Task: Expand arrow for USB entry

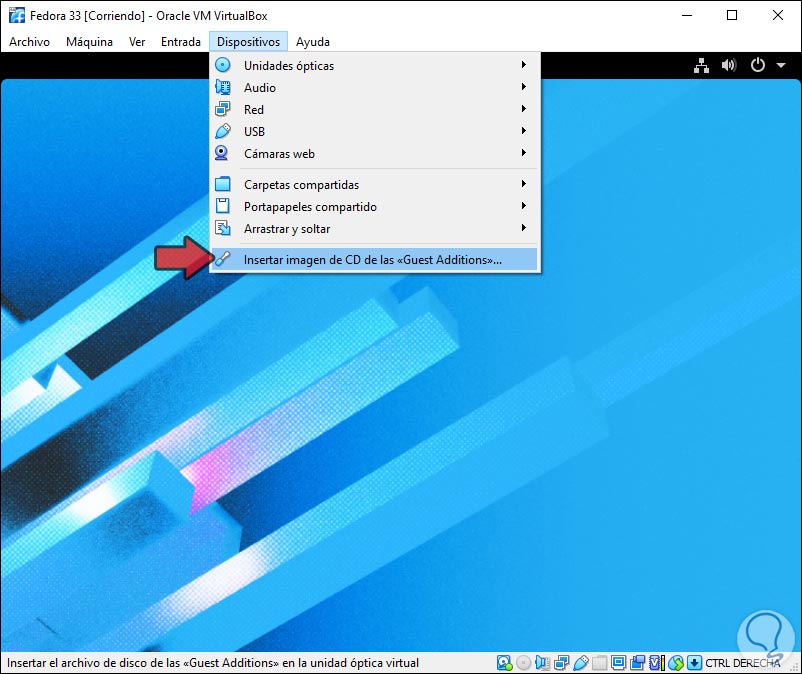Action: tap(524, 130)
